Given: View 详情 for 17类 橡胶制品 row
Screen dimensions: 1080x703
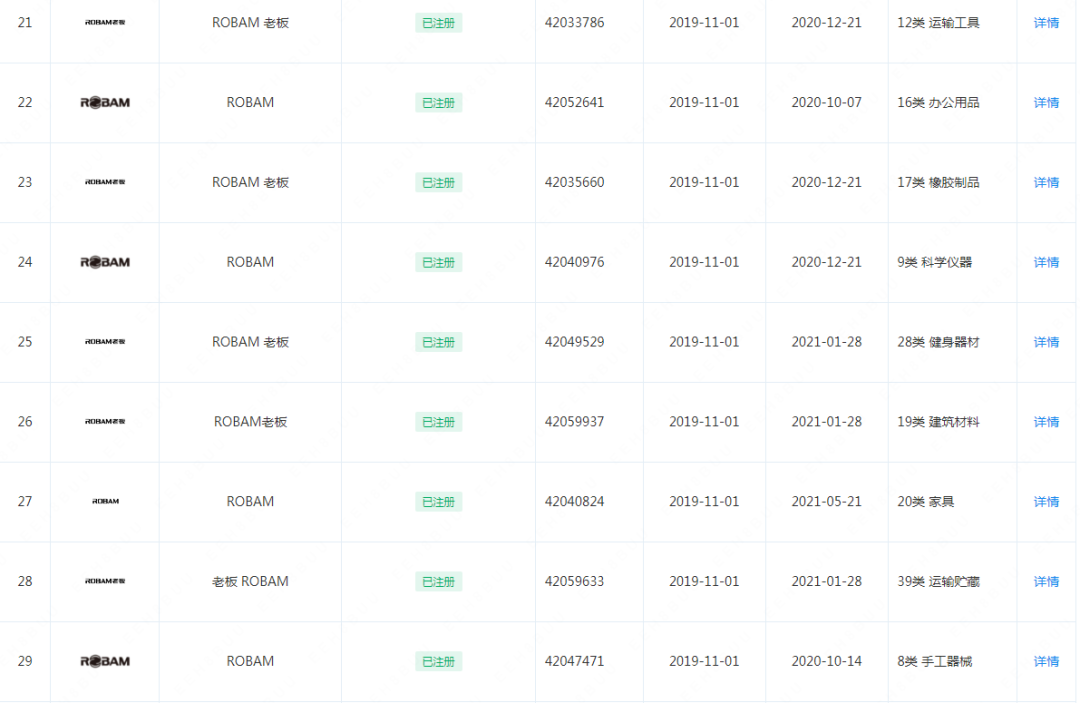Looking at the screenshot, I should pyautogui.click(x=1046, y=182).
